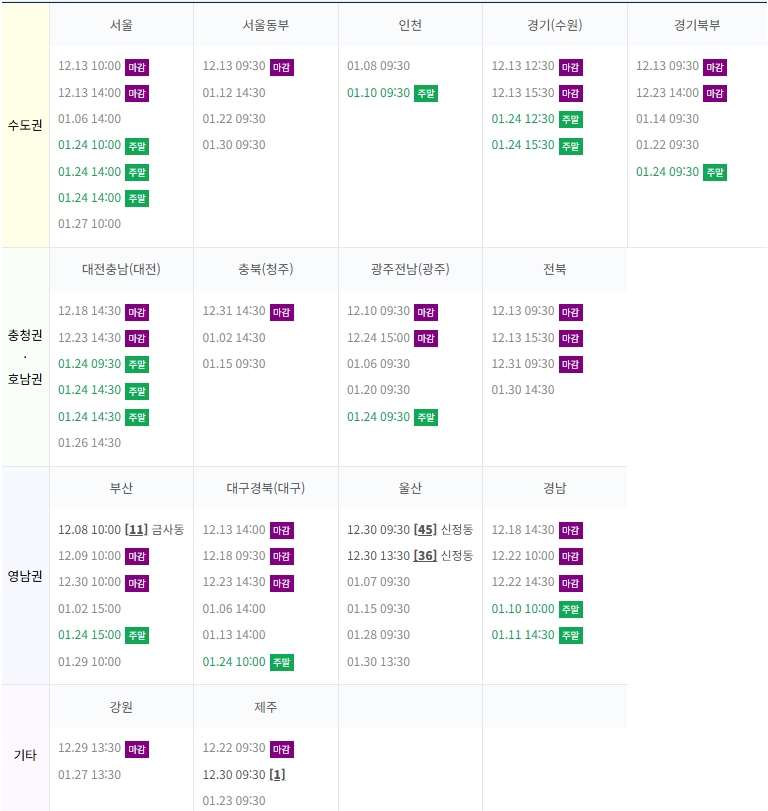Click the 영남권 region row label
Viewport: 768px width, 811px height.
[25, 576]
